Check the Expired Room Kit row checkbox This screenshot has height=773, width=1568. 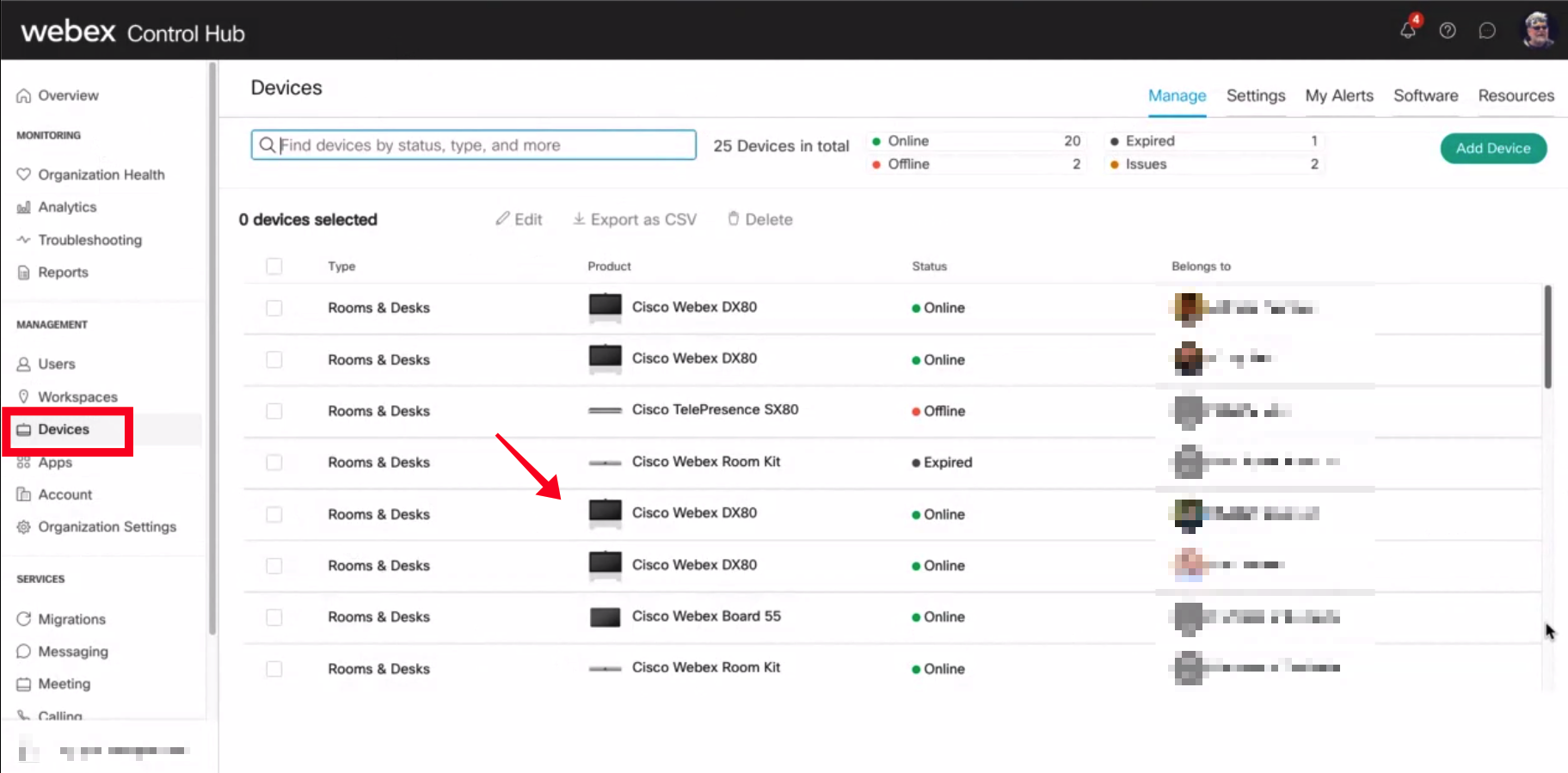(274, 463)
